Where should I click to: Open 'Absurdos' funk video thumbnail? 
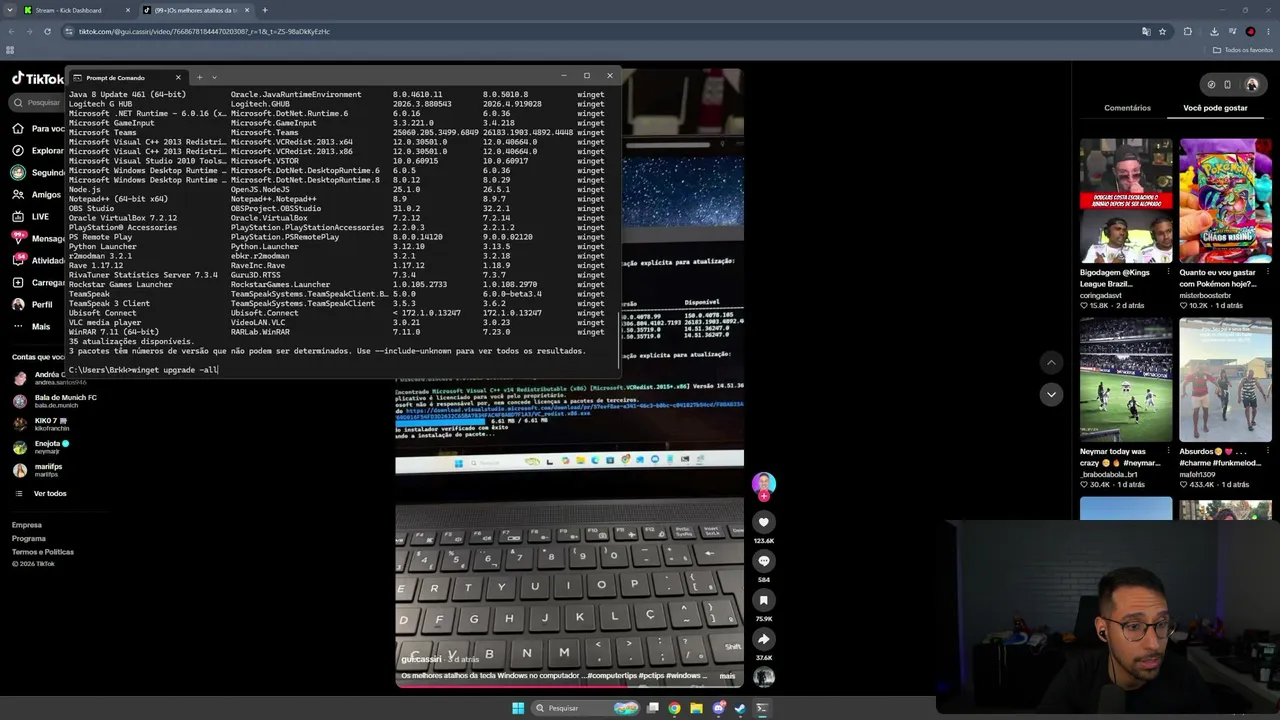(1226, 380)
